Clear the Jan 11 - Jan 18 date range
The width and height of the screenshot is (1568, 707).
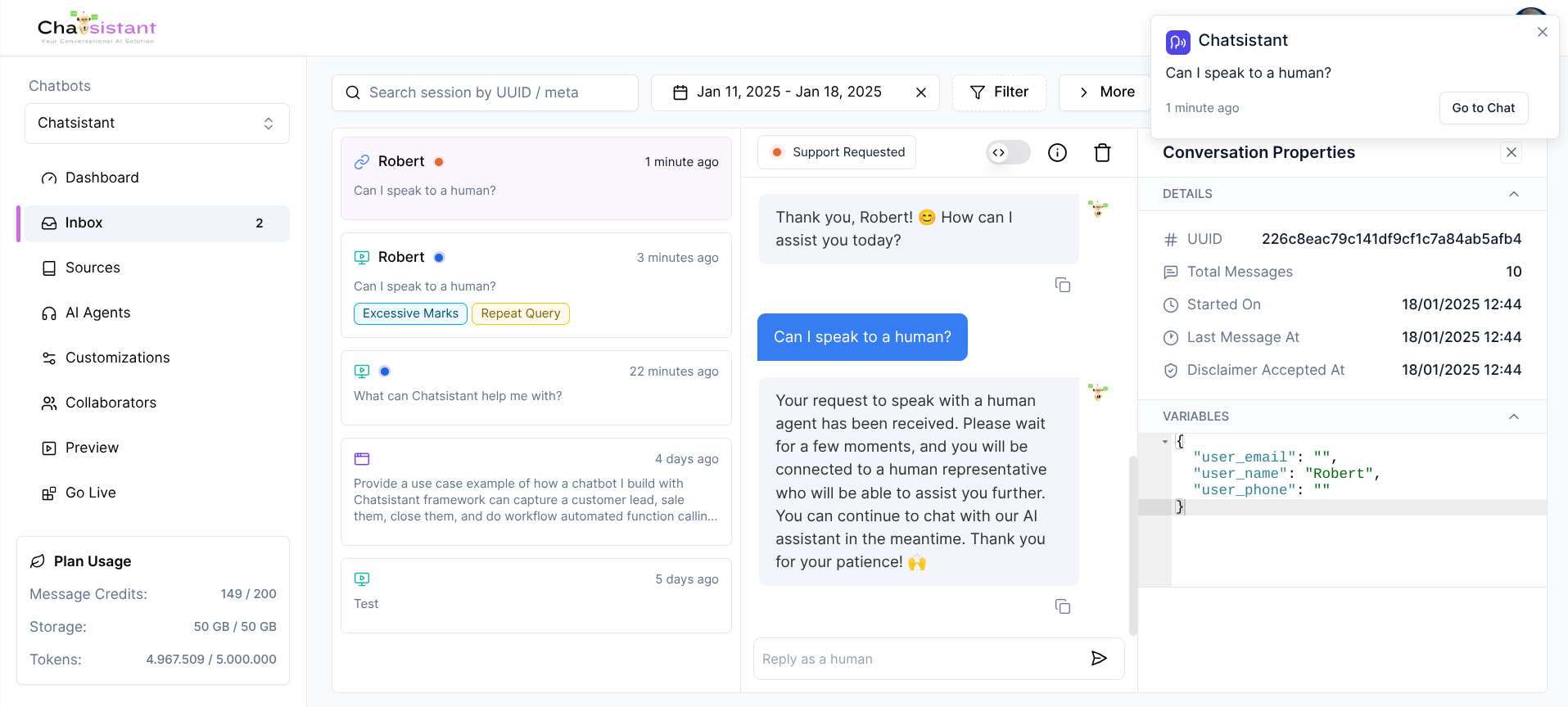(x=921, y=92)
